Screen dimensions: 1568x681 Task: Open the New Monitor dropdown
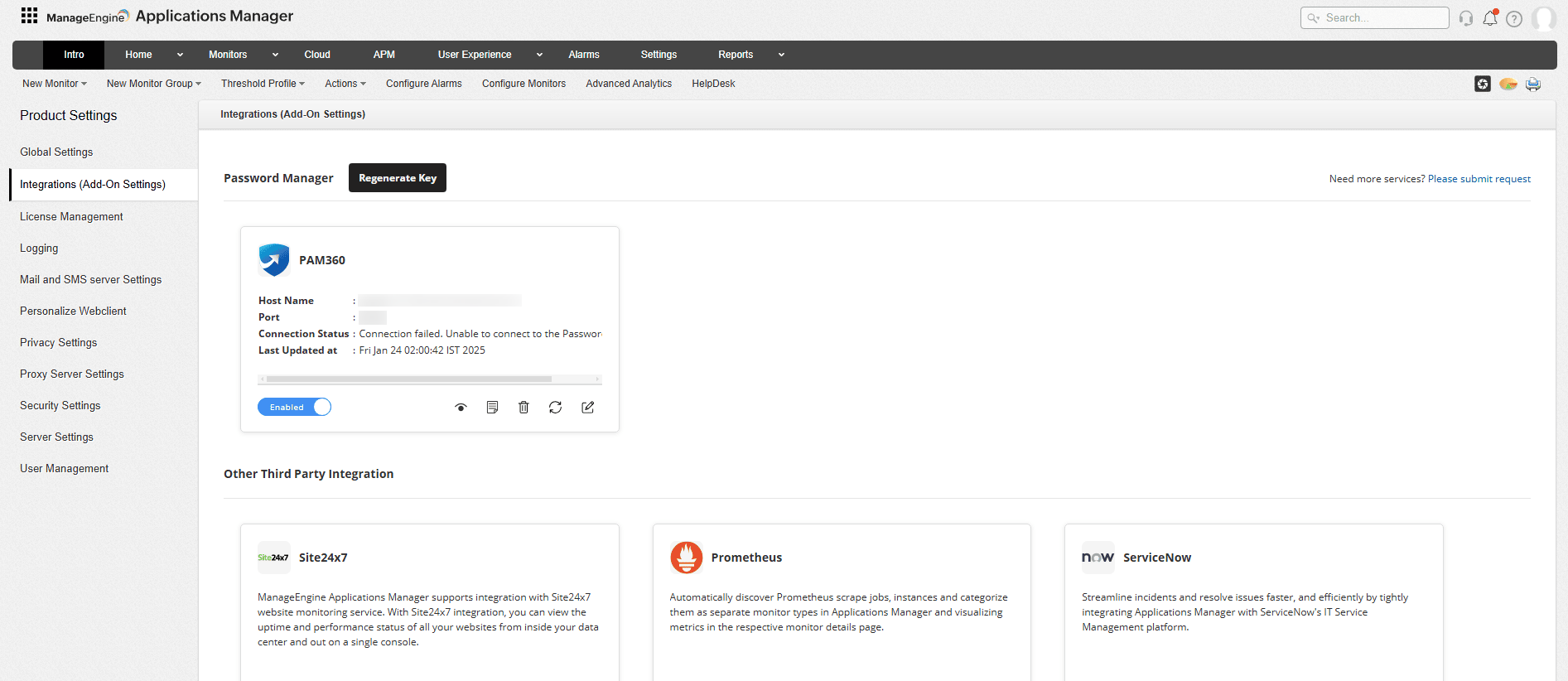click(55, 84)
